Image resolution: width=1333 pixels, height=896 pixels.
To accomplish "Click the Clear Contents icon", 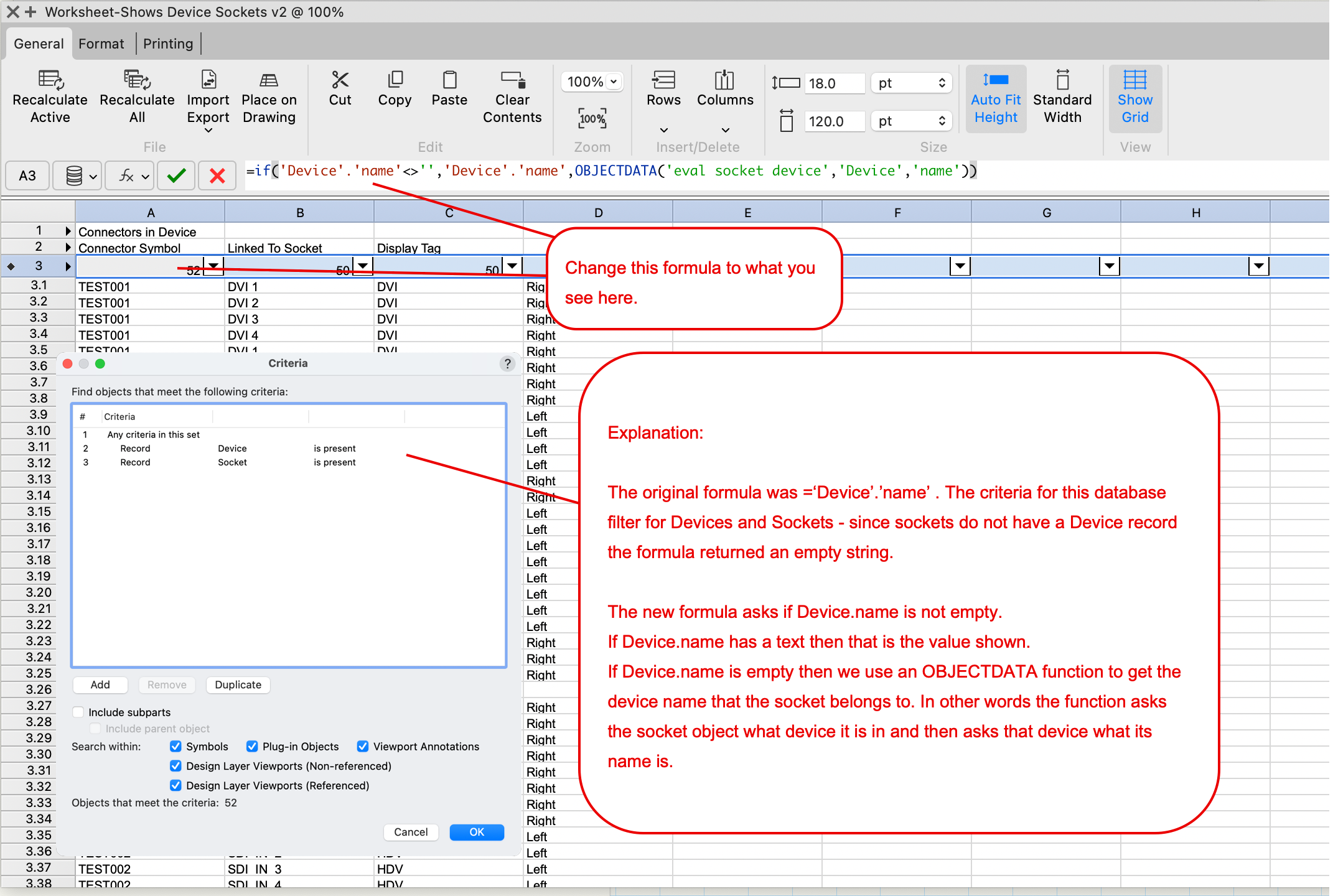I will pyautogui.click(x=512, y=80).
